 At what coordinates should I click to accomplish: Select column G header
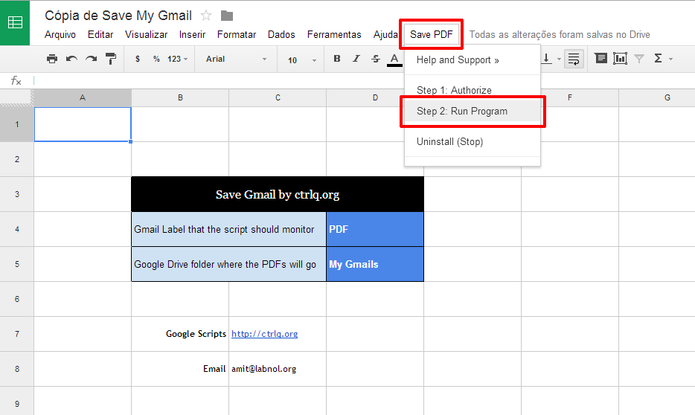pos(657,98)
